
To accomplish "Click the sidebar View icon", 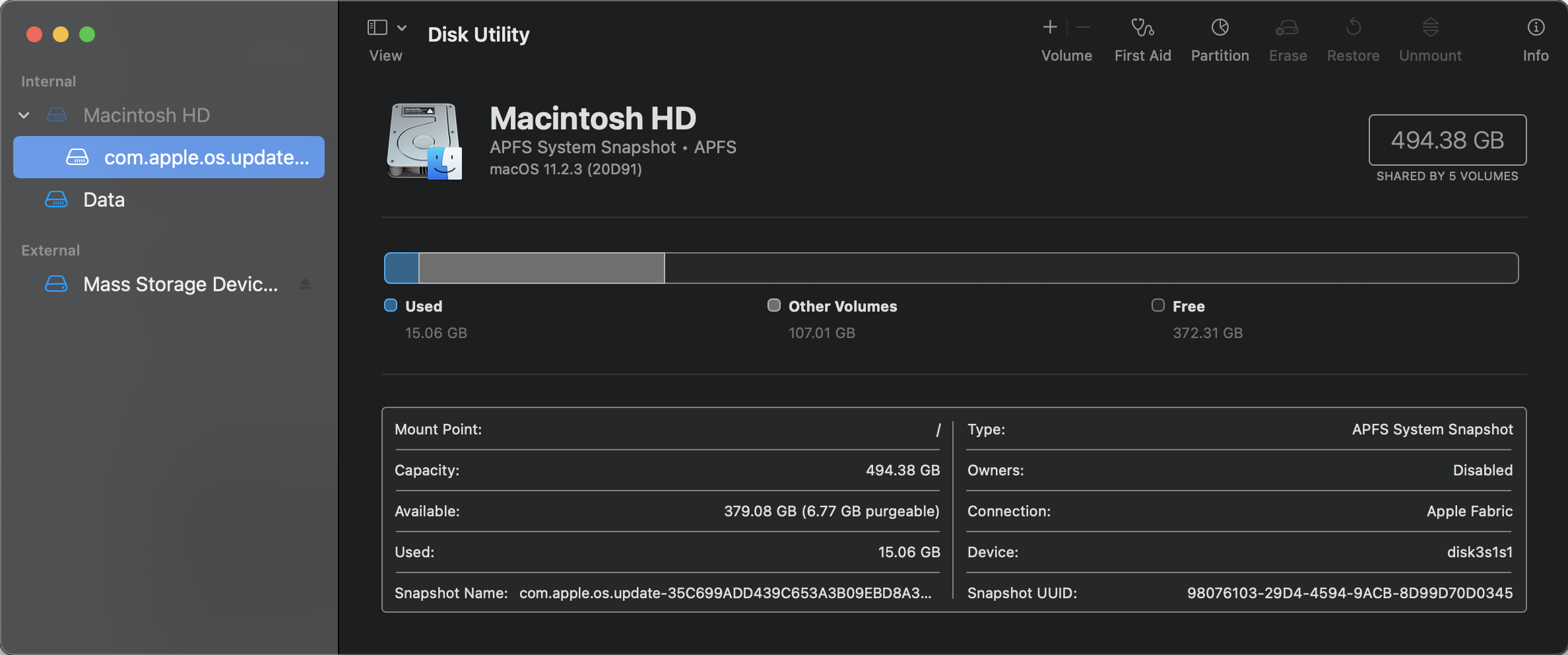I will (377, 28).
